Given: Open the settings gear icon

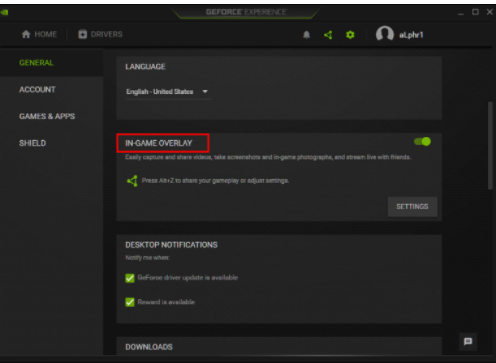Looking at the screenshot, I should (350, 35).
